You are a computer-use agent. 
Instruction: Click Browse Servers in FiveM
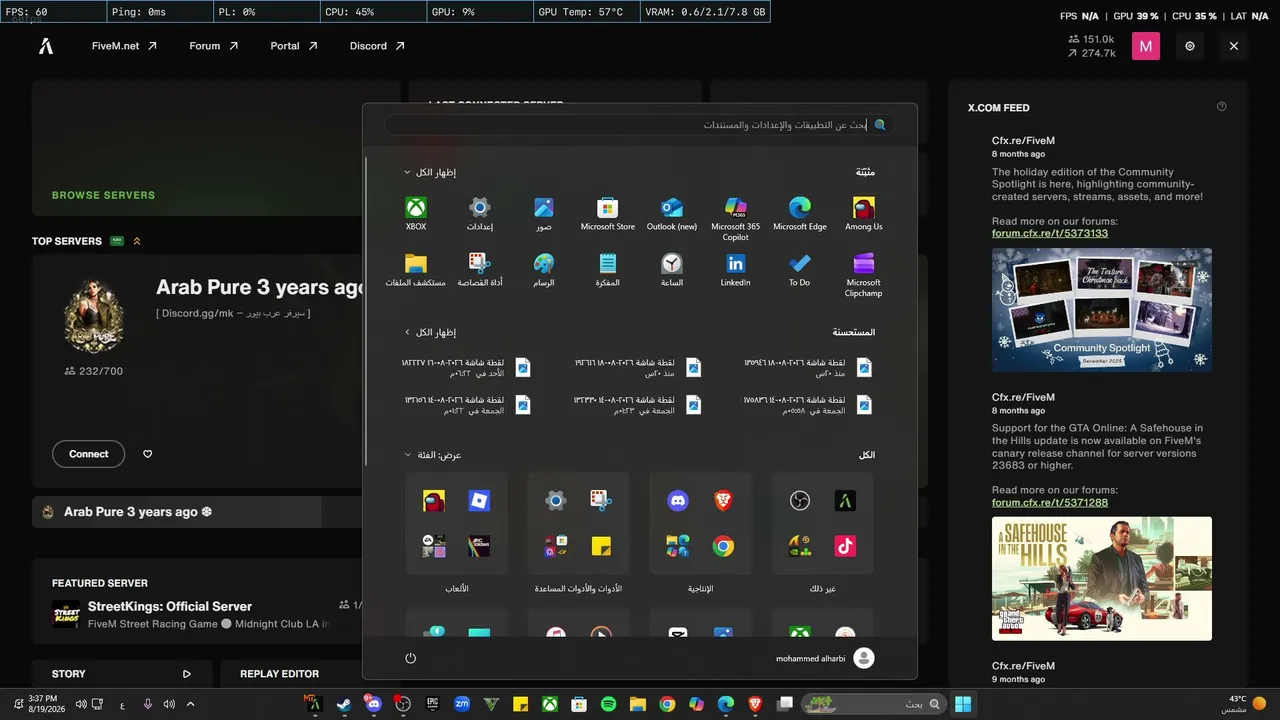103,196
